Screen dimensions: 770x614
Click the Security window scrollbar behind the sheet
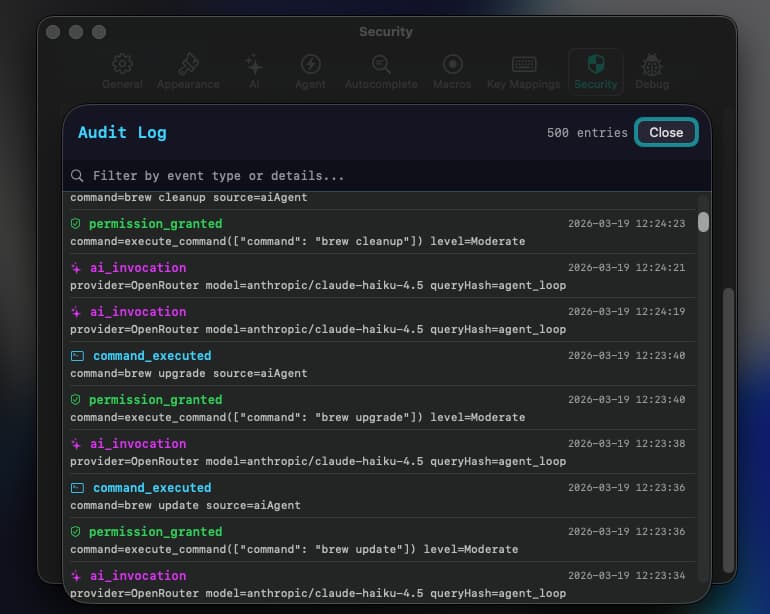pyautogui.click(x=728, y=430)
